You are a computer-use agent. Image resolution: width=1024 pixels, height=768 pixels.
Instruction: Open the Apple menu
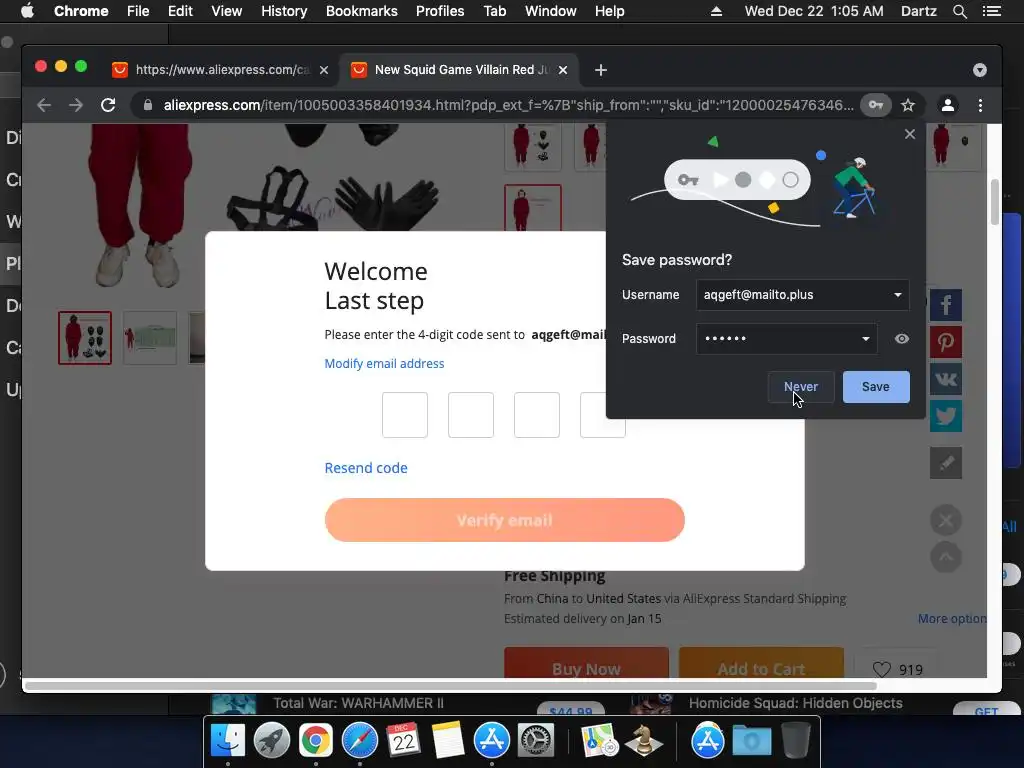27,11
